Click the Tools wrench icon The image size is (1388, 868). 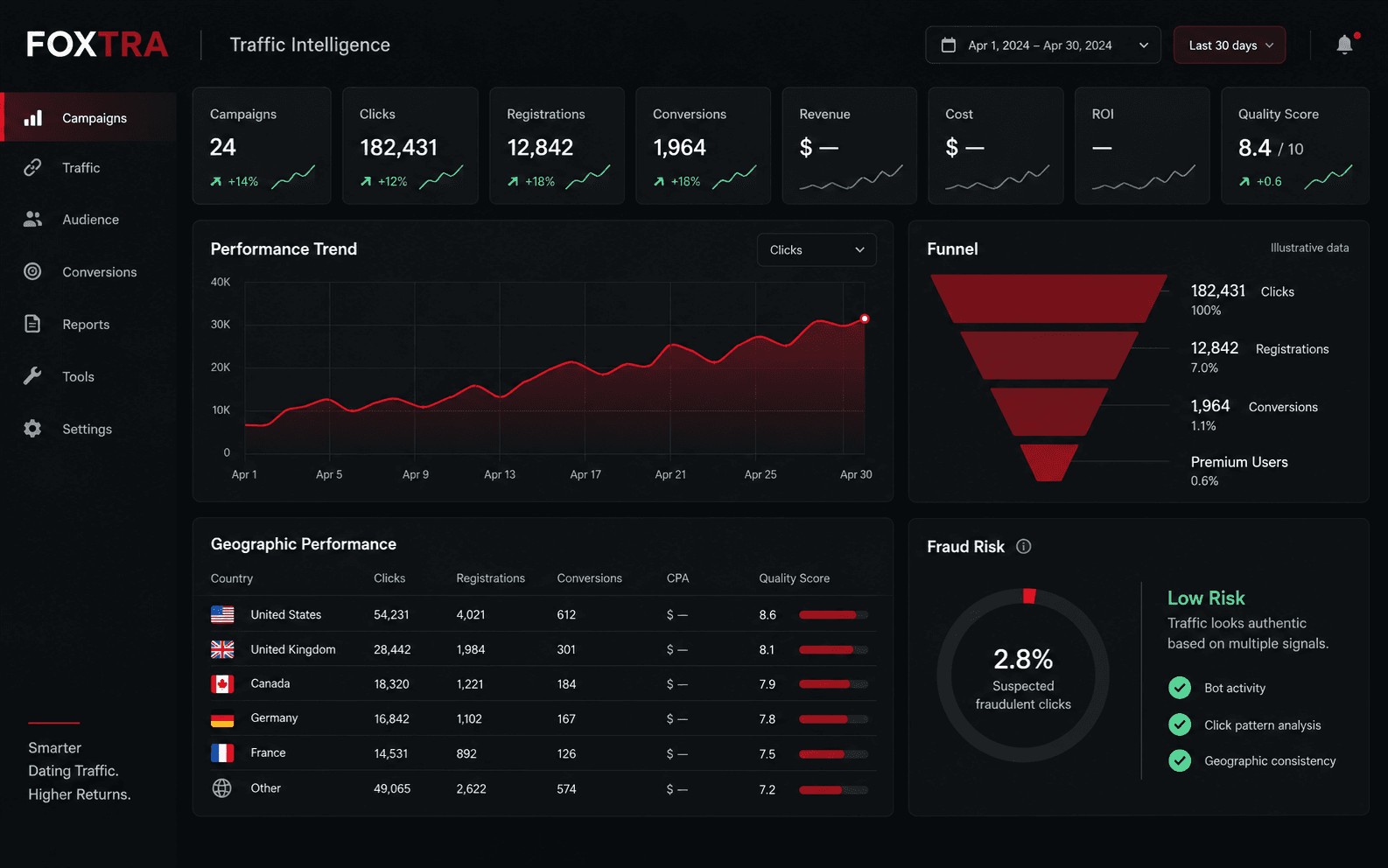(32, 376)
